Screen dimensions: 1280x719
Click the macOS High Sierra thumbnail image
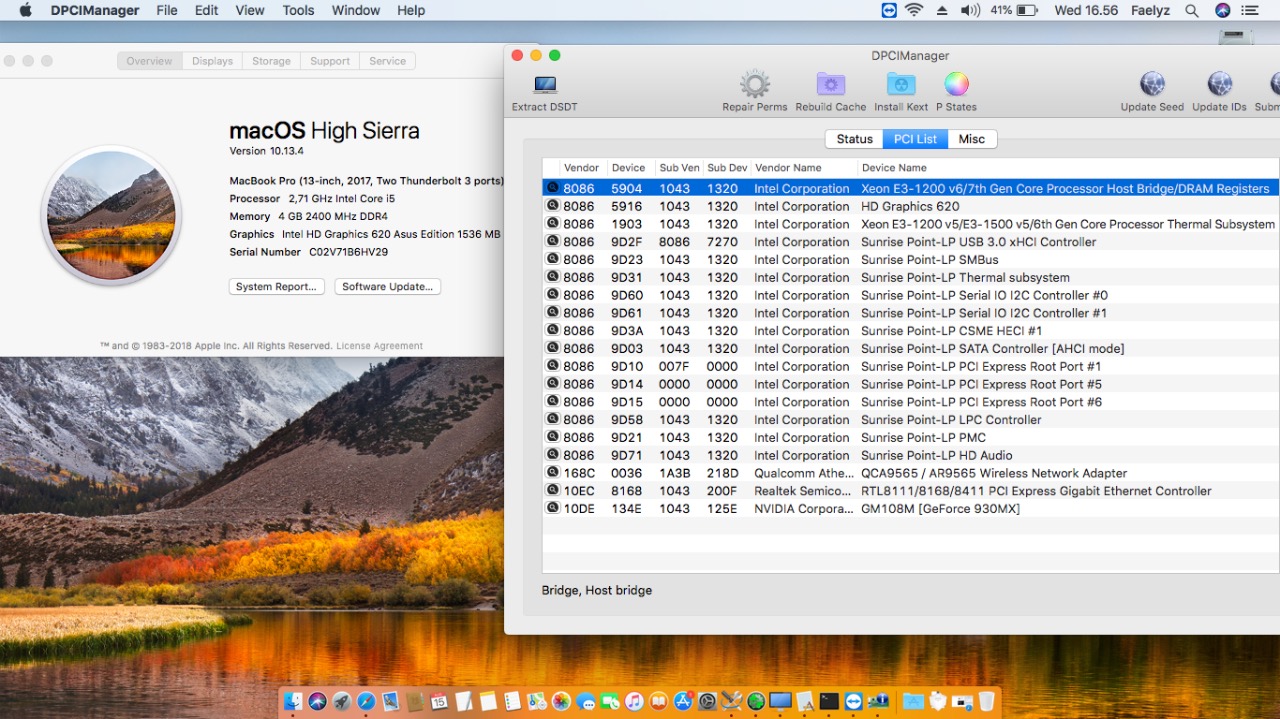pos(111,216)
